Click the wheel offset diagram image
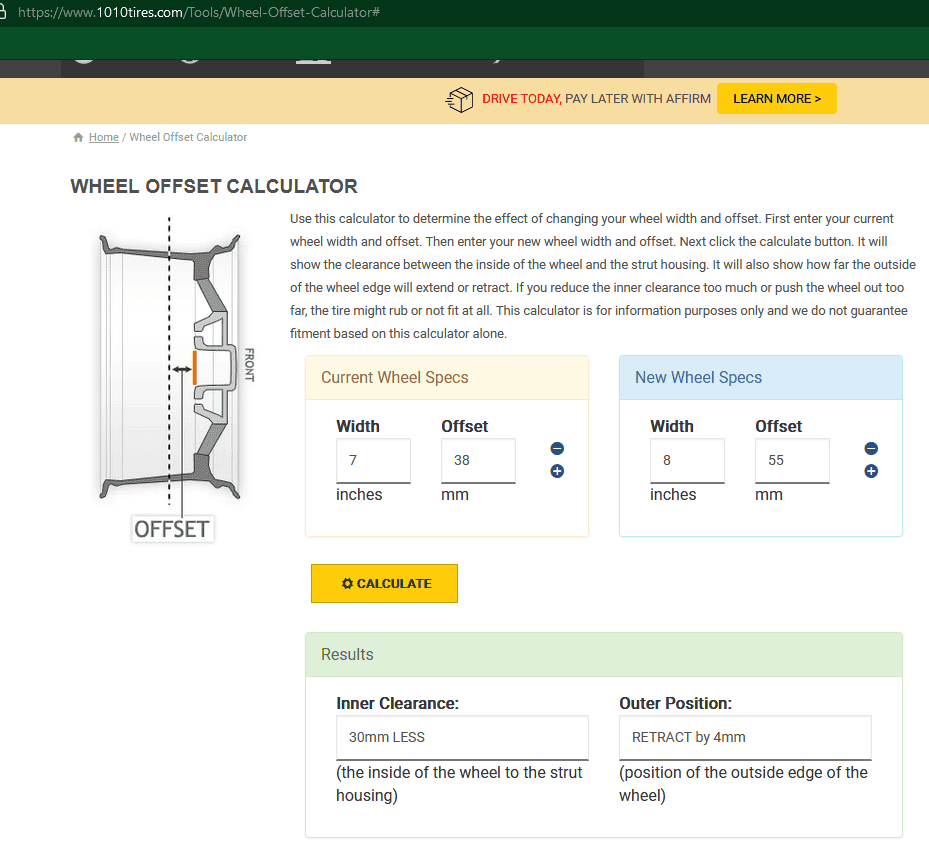929x847 pixels. [172, 379]
